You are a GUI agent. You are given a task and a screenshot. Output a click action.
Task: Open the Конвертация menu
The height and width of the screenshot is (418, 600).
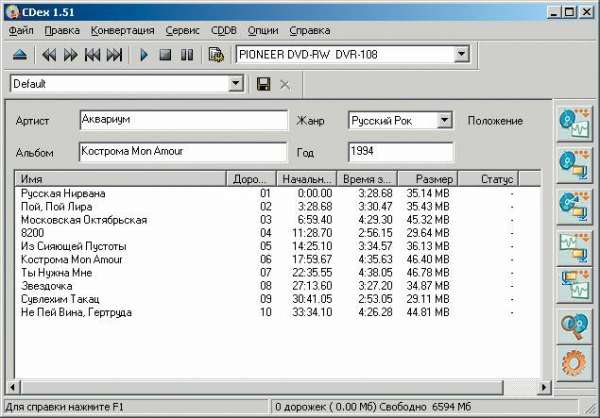point(124,31)
